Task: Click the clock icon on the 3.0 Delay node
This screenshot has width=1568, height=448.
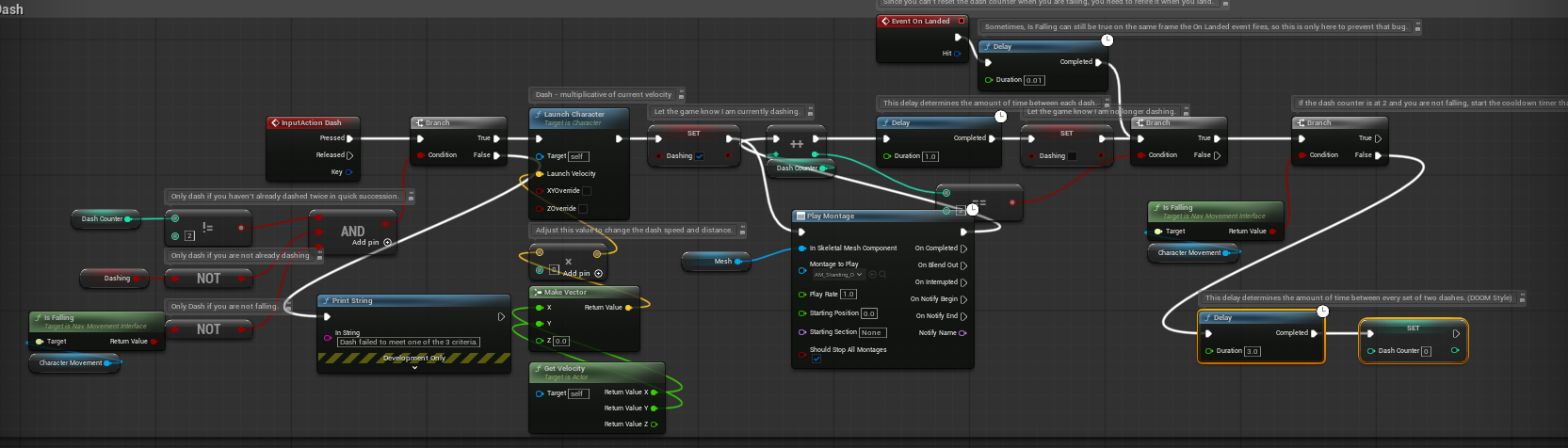Action: point(1322,311)
